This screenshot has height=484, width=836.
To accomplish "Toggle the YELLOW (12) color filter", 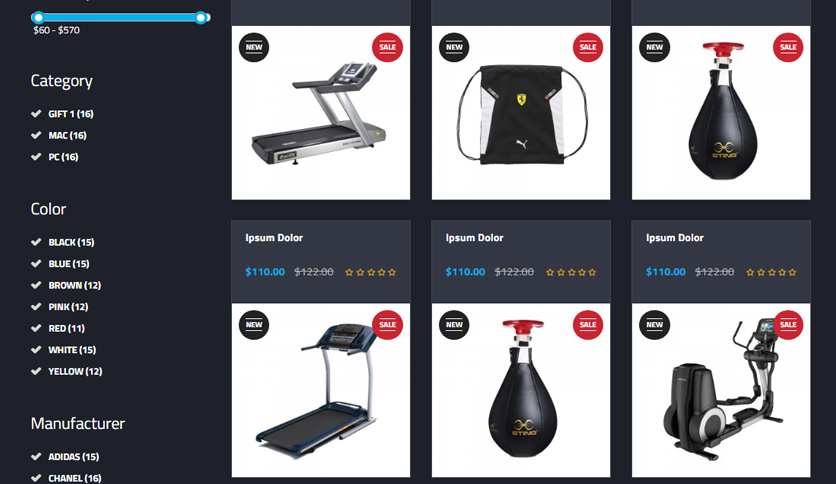I will (67, 372).
